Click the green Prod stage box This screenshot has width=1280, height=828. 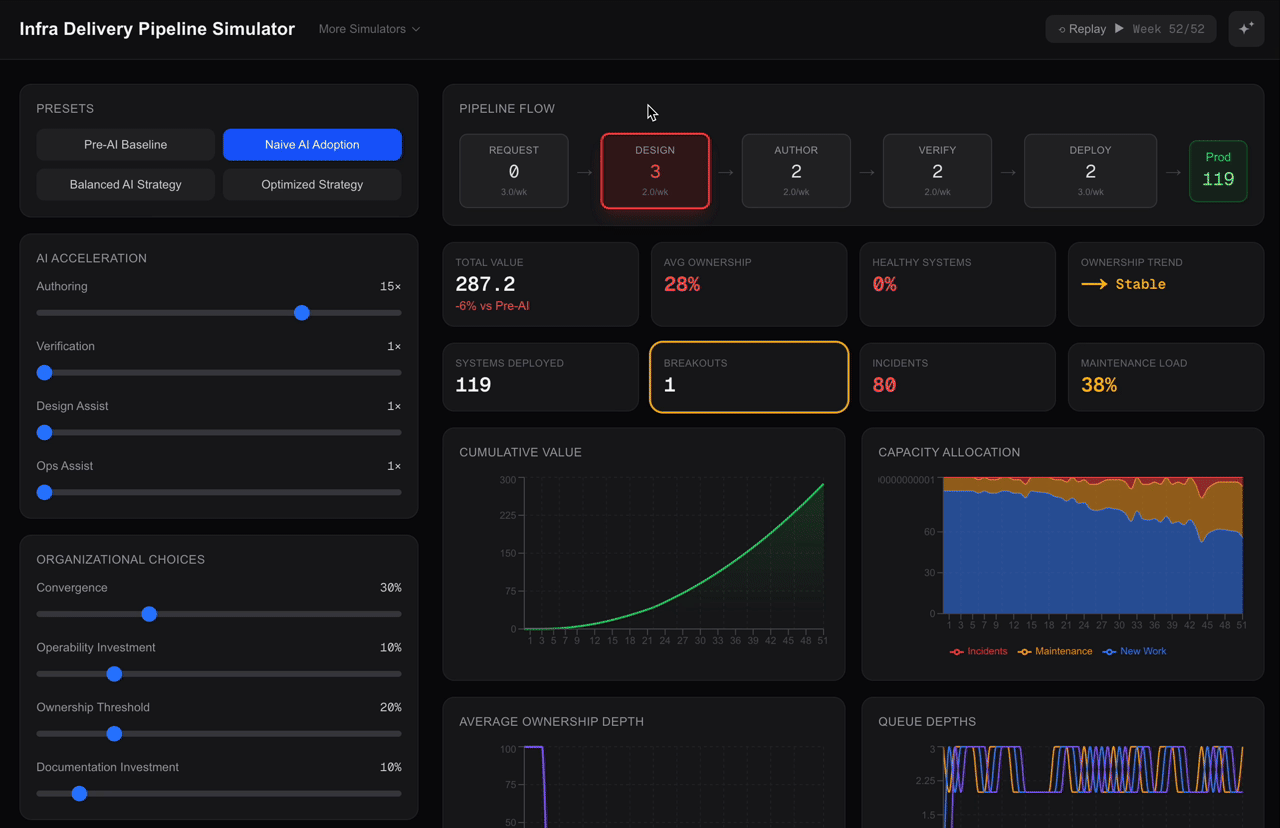coord(1217,171)
